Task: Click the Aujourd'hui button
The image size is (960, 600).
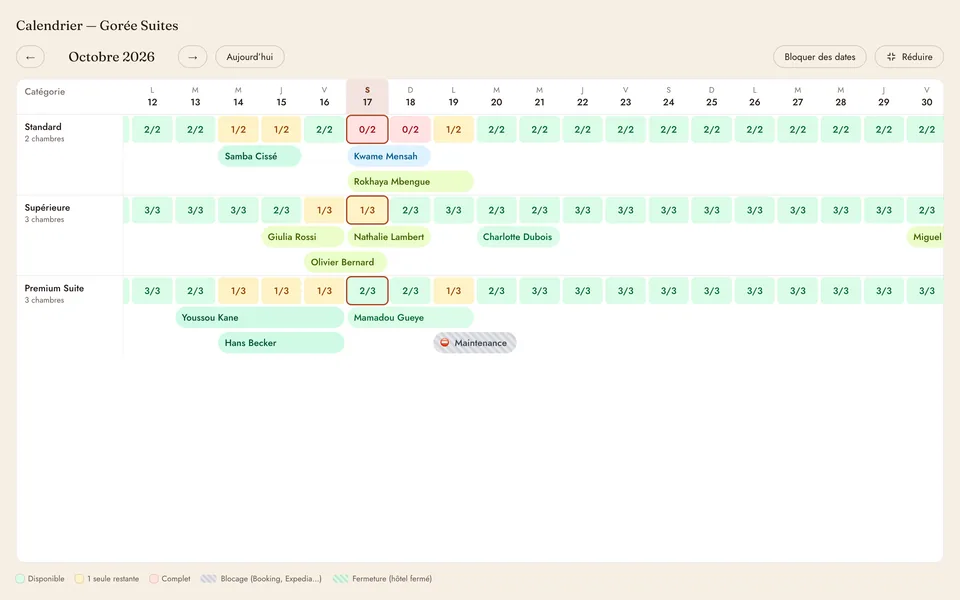Action: [250, 57]
